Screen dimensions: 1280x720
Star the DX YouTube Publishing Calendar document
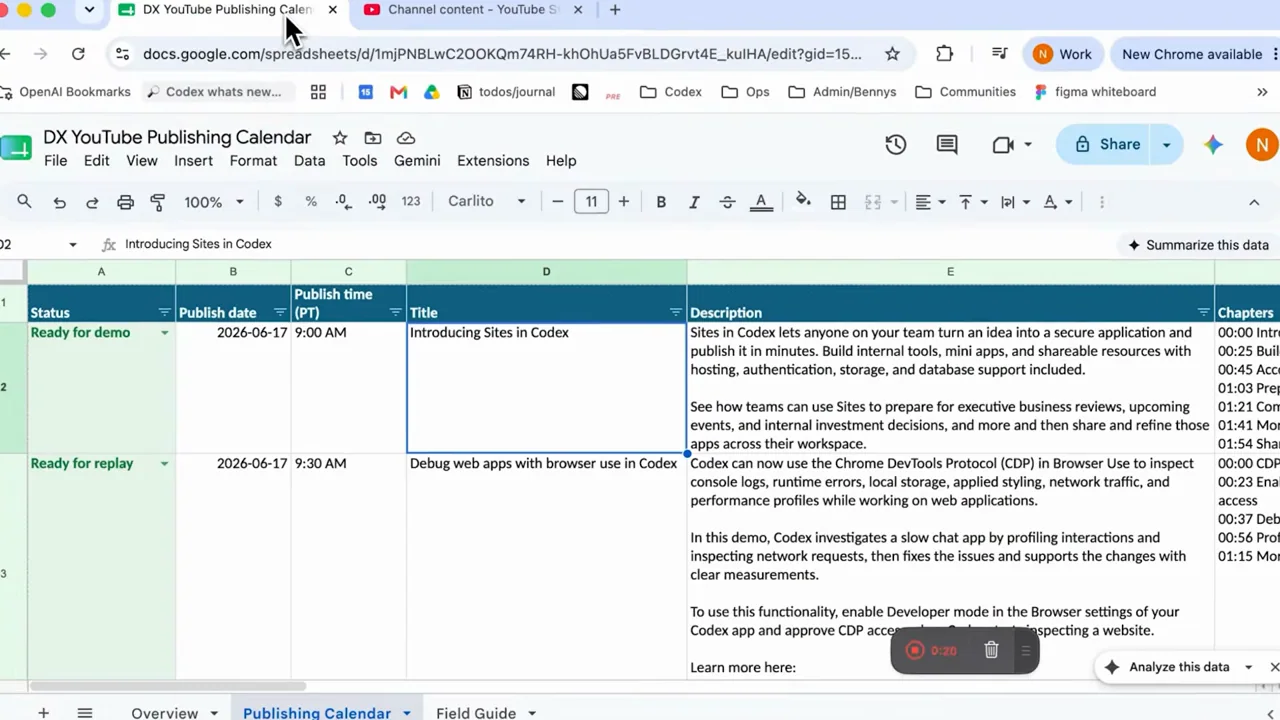[x=340, y=138]
